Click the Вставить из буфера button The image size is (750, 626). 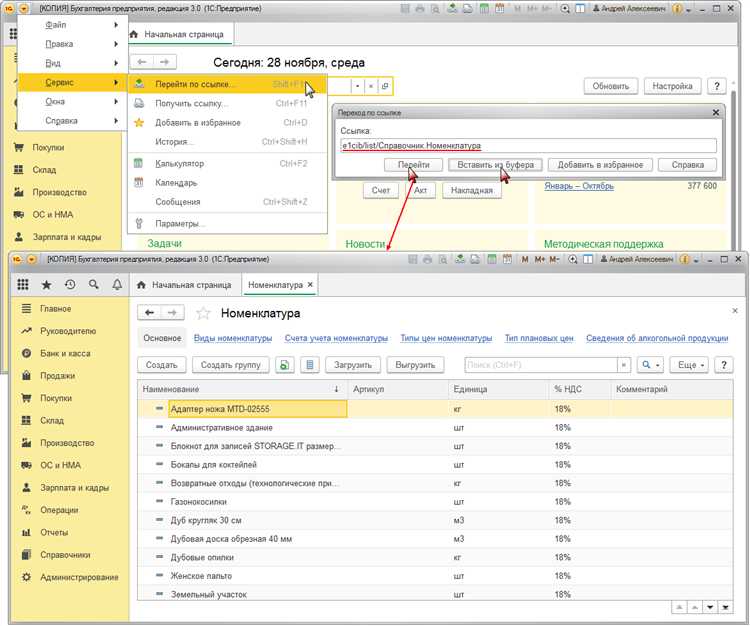tap(495, 164)
